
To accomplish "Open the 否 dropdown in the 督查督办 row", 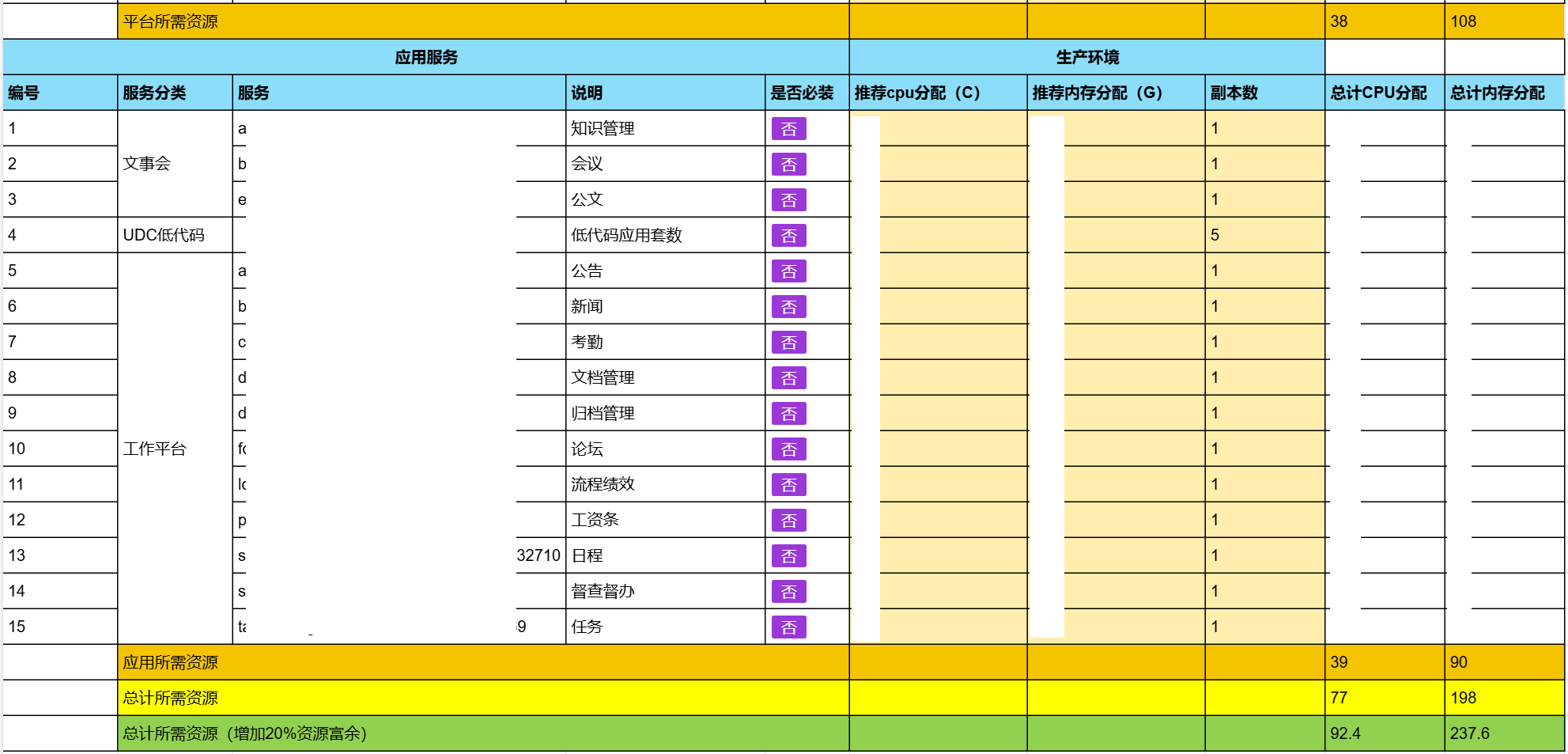I will tap(788, 592).
